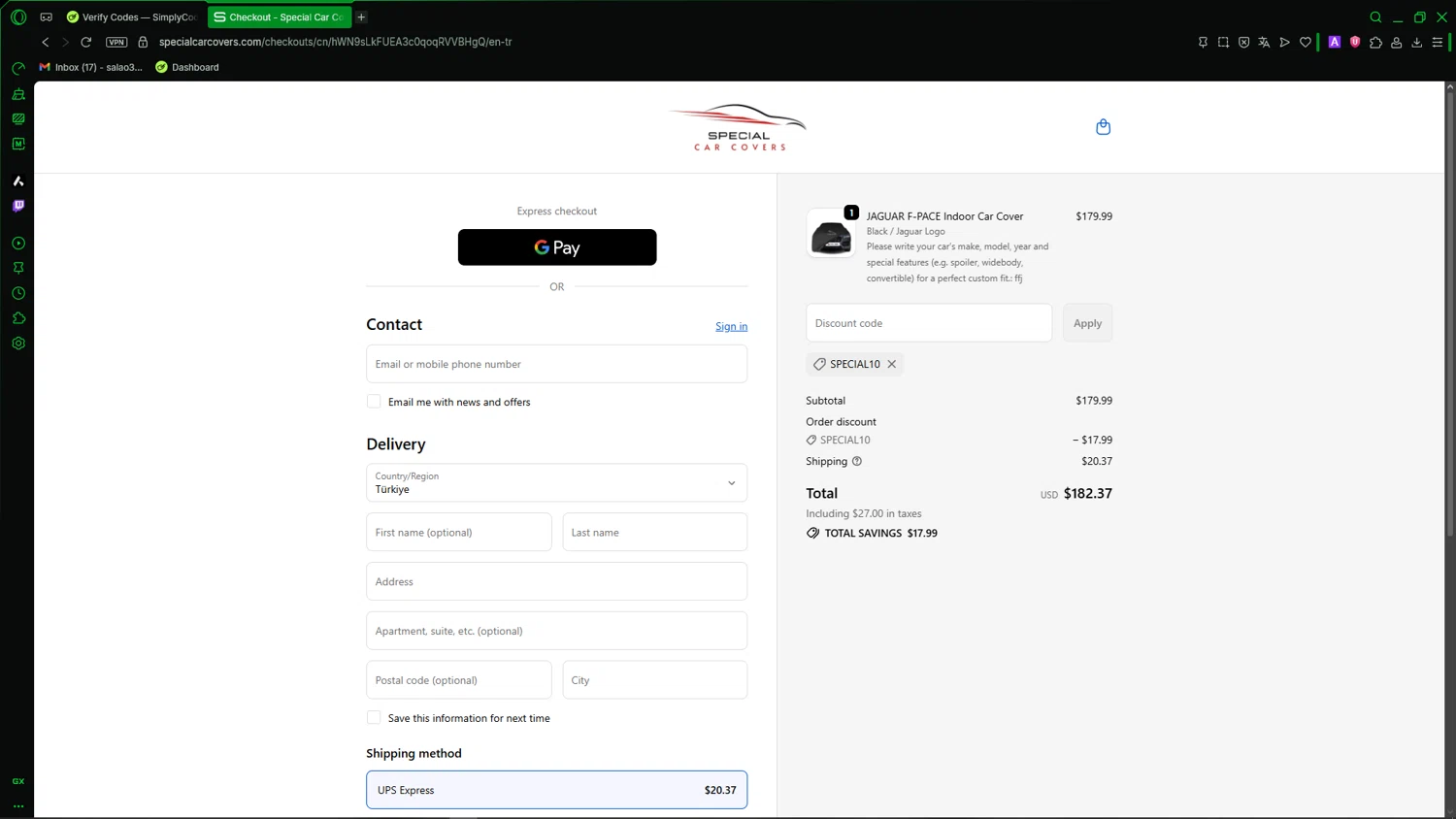This screenshot has width=1456, height=819.
Task: Select the Checkout - Special Car Covers tab
Action: click(280, 16)
